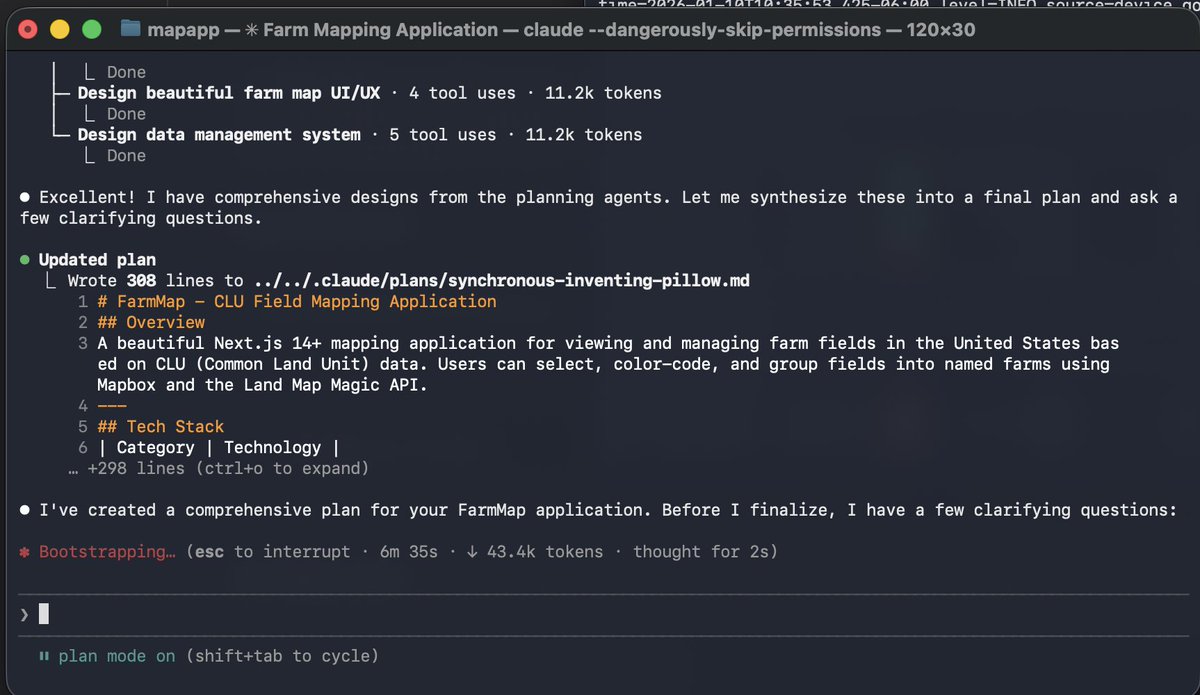The width and height of the screenshot is (1200, 695).
Task: Click the green zoom window button
Action: click(91, 29)
